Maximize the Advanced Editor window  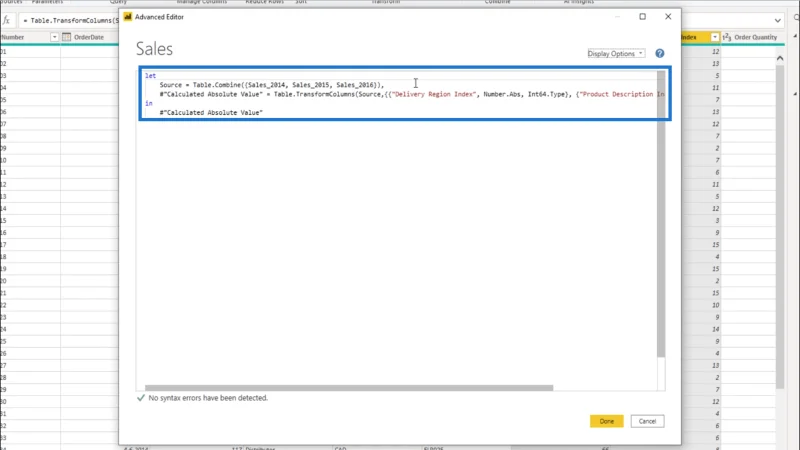[x=642, y=16]
